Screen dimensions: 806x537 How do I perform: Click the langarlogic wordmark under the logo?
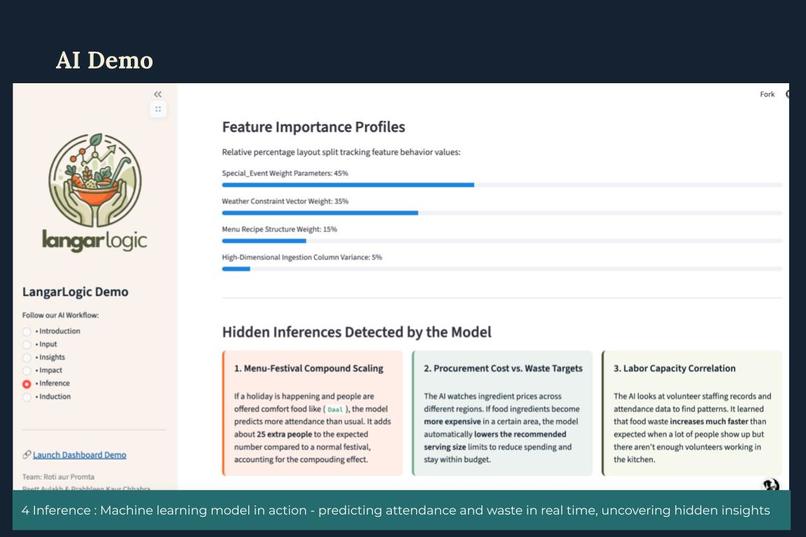[95, 240]
